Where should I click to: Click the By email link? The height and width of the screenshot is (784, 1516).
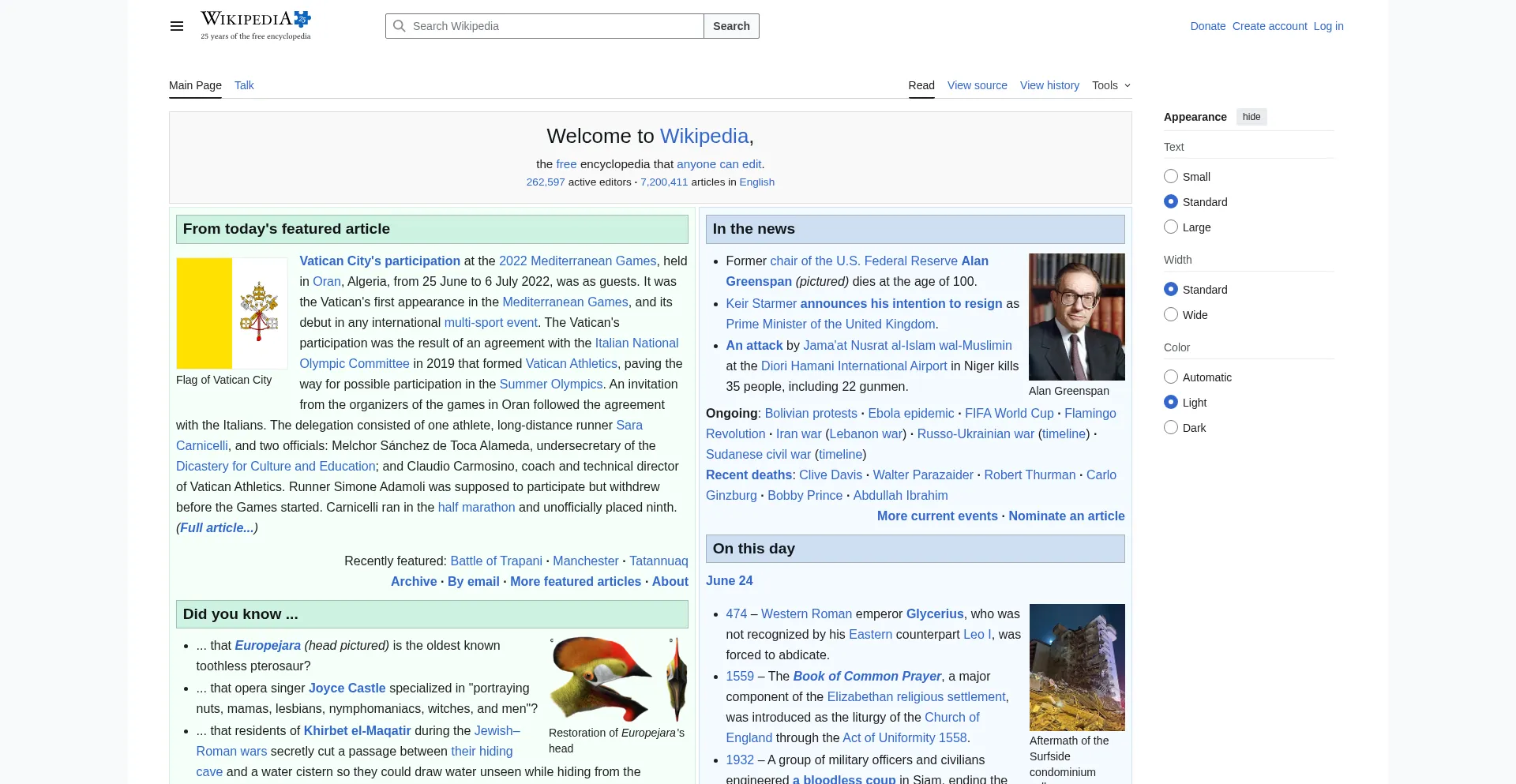[474, 581]
